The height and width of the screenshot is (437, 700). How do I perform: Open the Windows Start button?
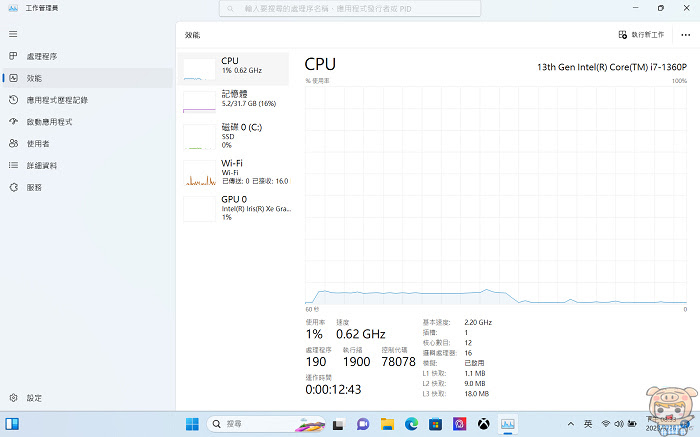click(x=192, y=424)
